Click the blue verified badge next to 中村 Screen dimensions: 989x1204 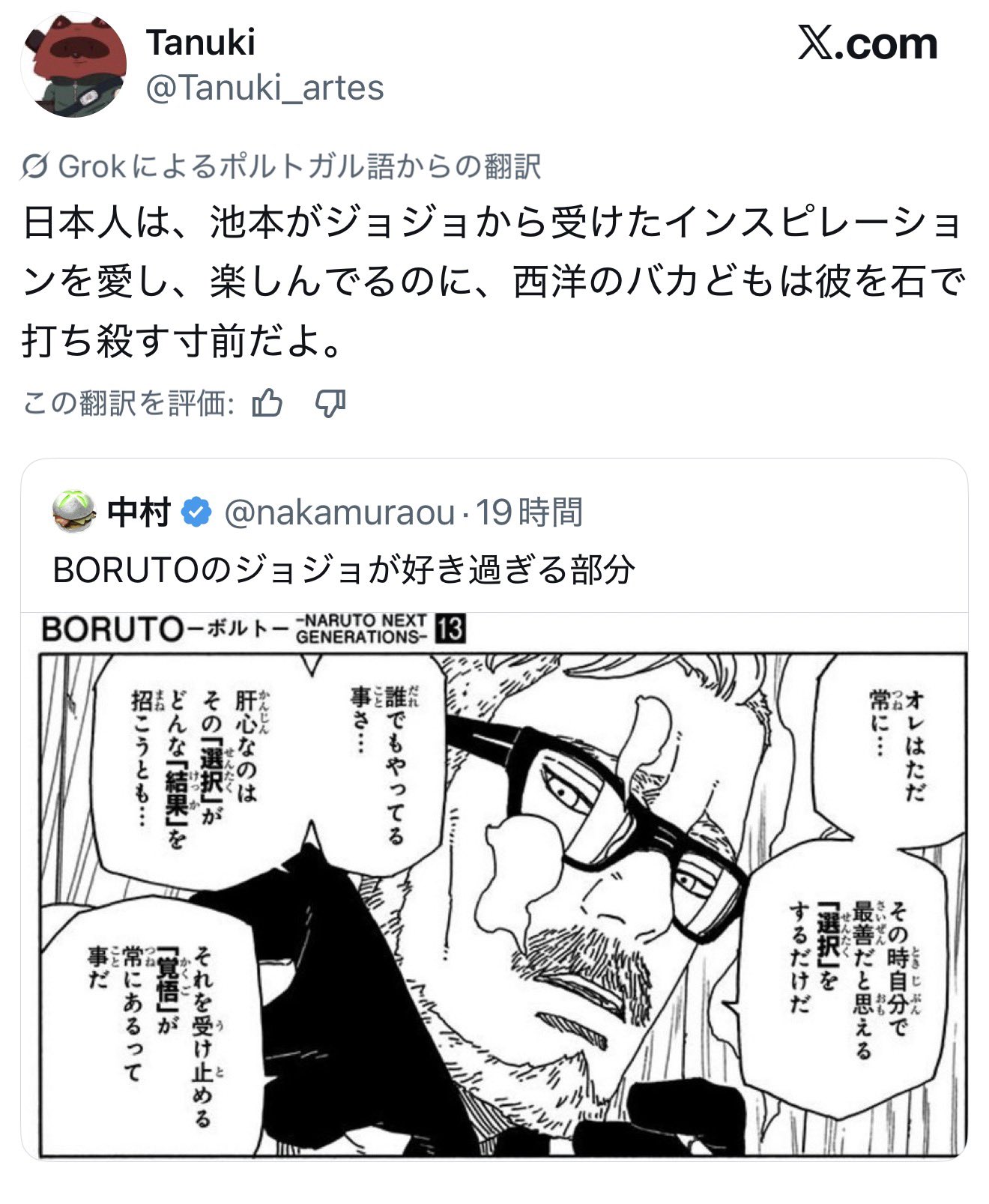(x=197, y=512)
